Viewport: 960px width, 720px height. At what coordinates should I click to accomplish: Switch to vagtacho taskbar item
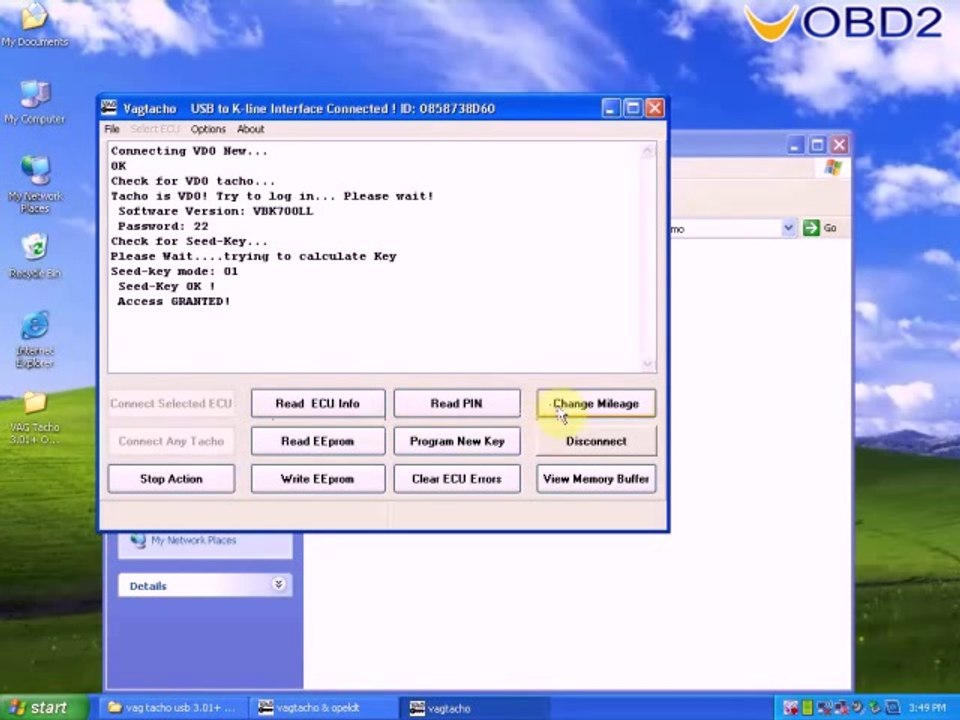coord(473,708)
